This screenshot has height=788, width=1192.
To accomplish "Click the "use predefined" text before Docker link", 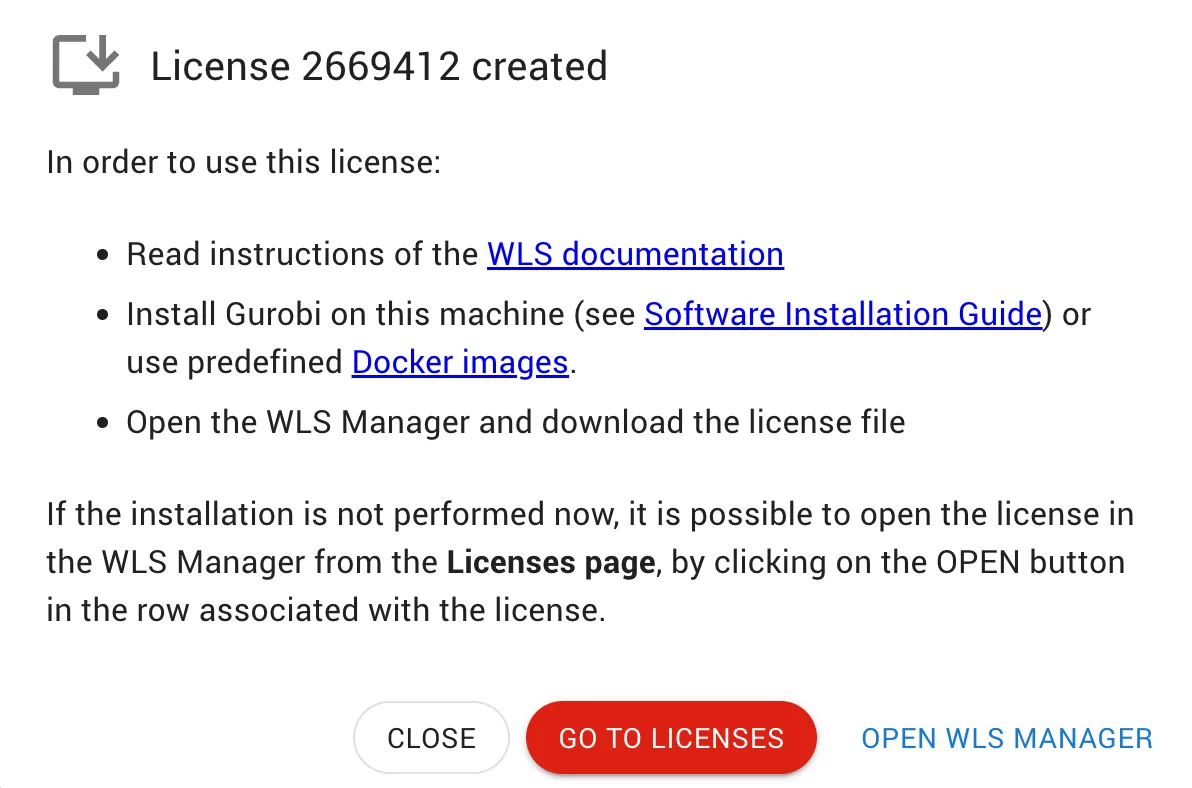I will pyautogui.click(x=236, y=362).
